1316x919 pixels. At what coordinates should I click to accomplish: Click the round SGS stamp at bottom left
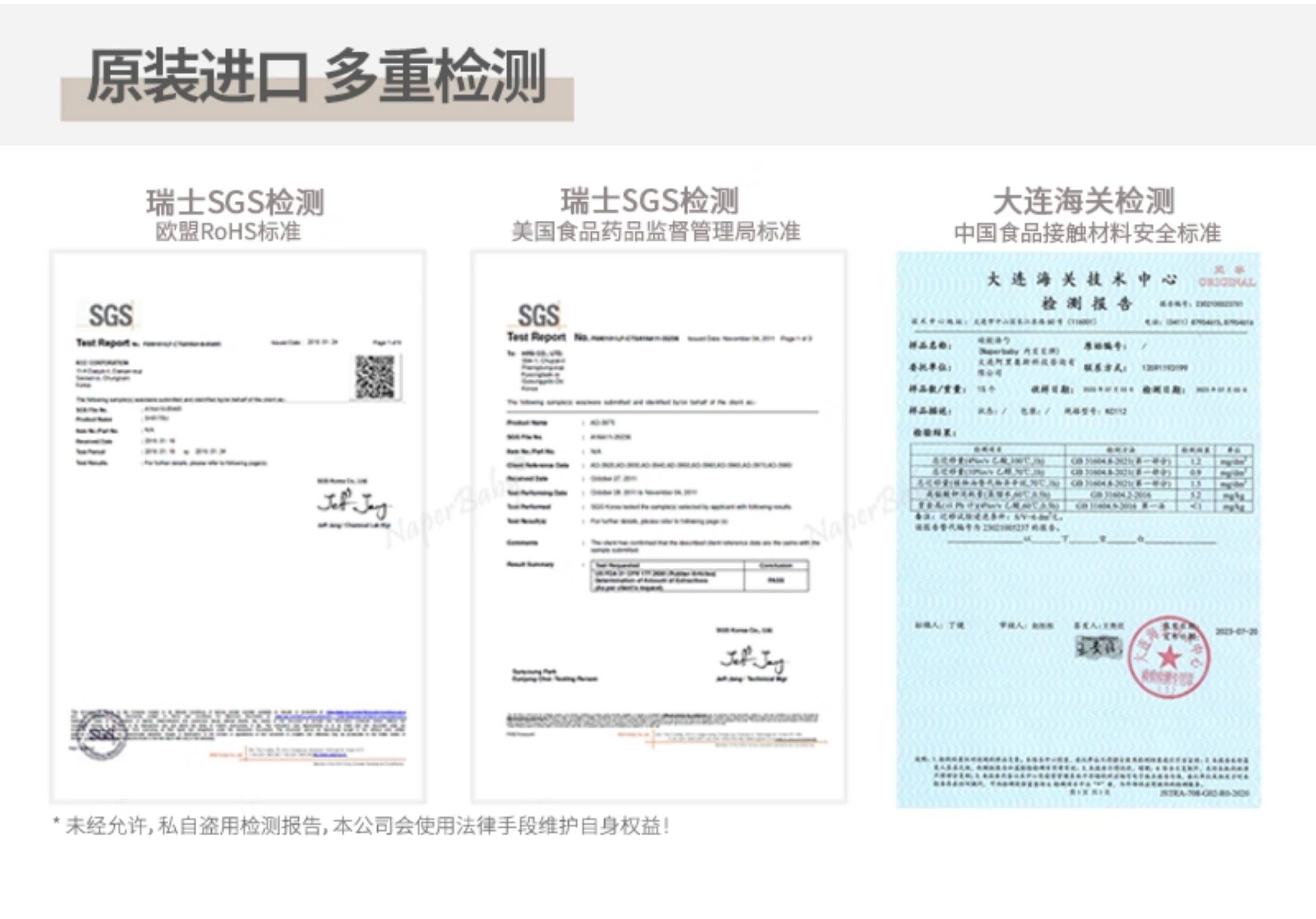(x=103, y=735)
